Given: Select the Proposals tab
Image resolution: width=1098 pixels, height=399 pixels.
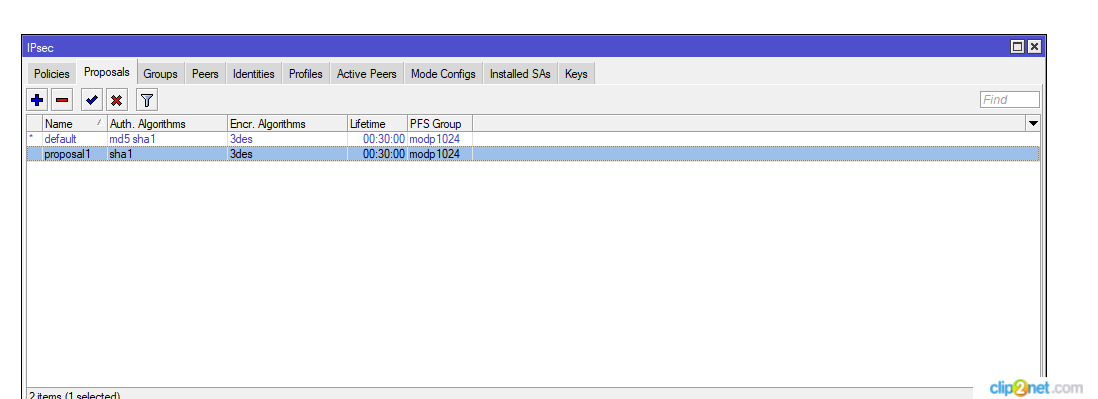Looking at the screenshot, I should [x=106, y=72].
